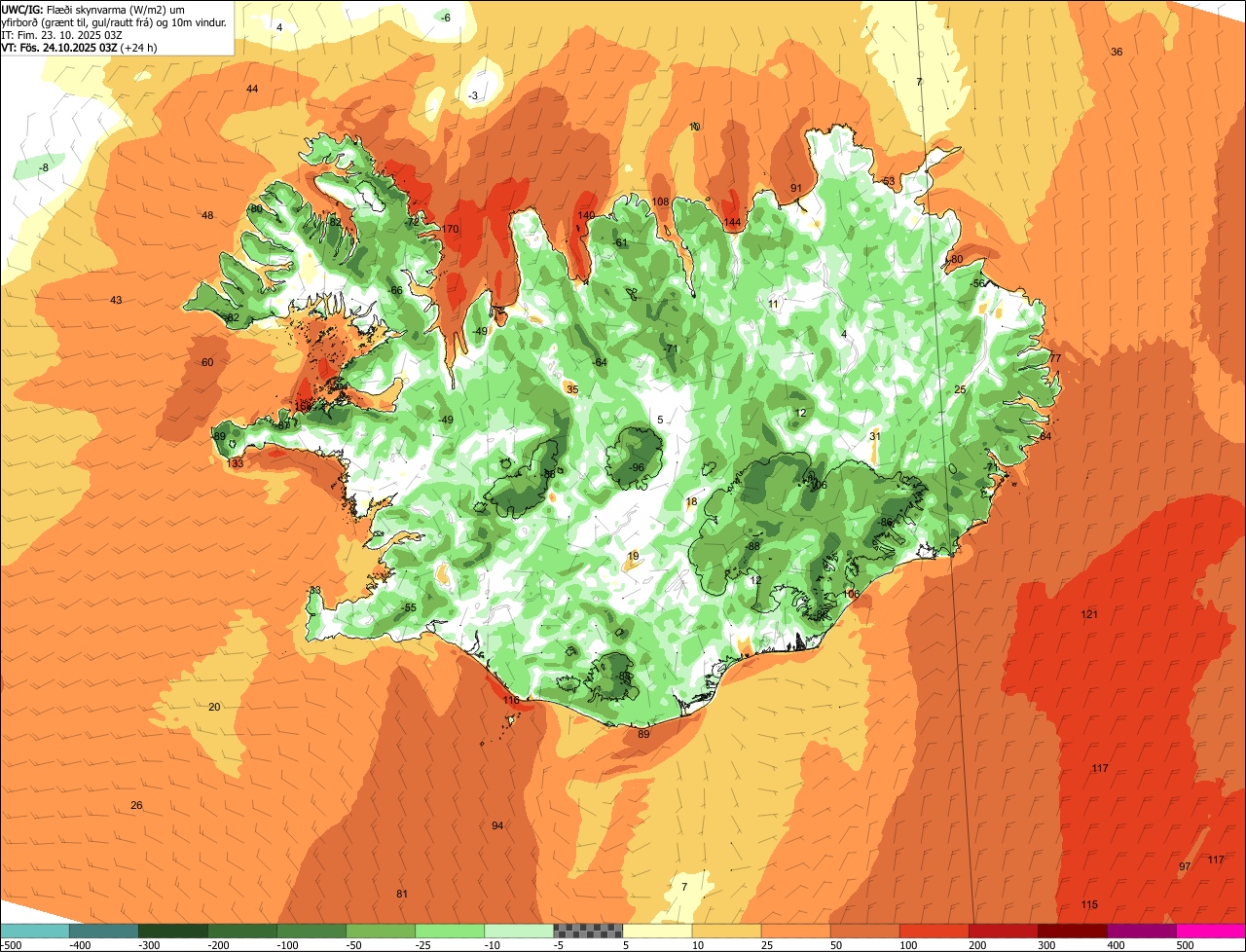Screen dimensions: 1246x952
Task: Click the map value 43 in the western ocean
Action: 116,301
